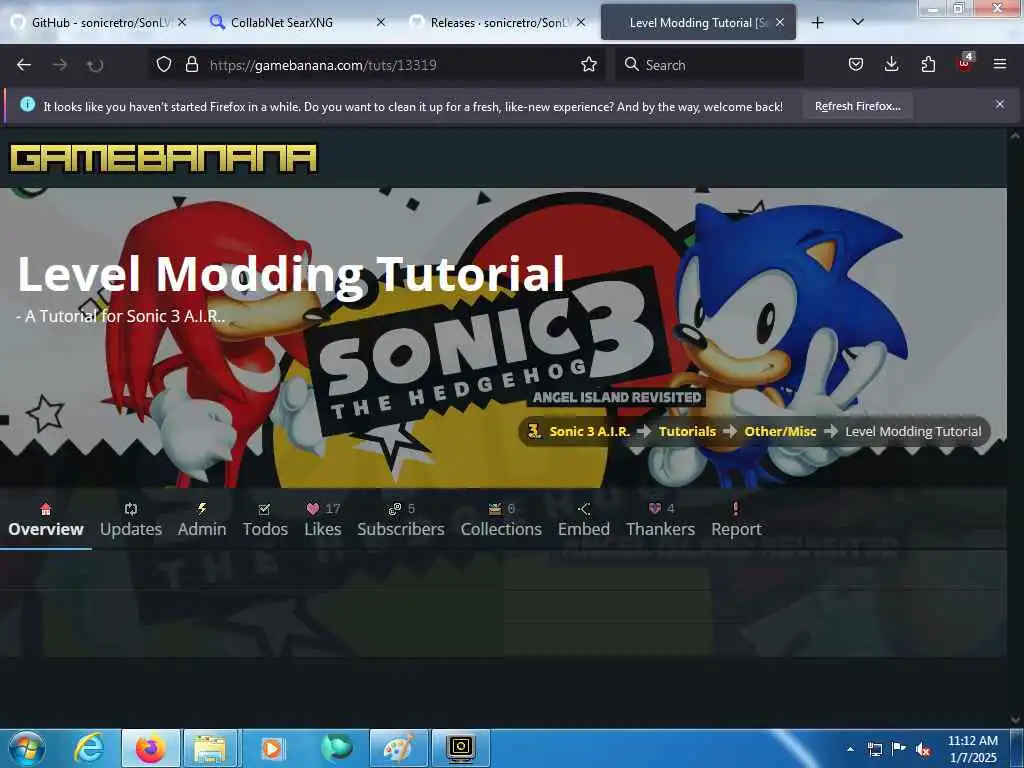Open the Collections tab

point(501,520)
